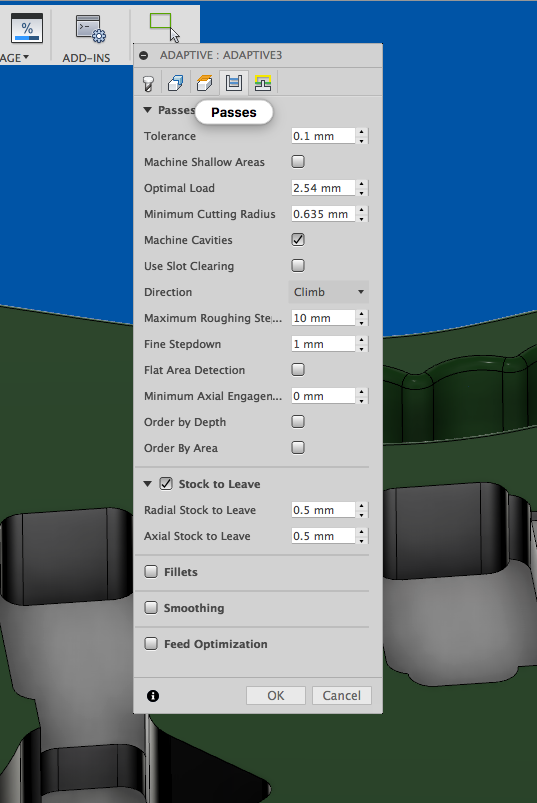Confirm settings with the OK button

(x=276, y=695)
